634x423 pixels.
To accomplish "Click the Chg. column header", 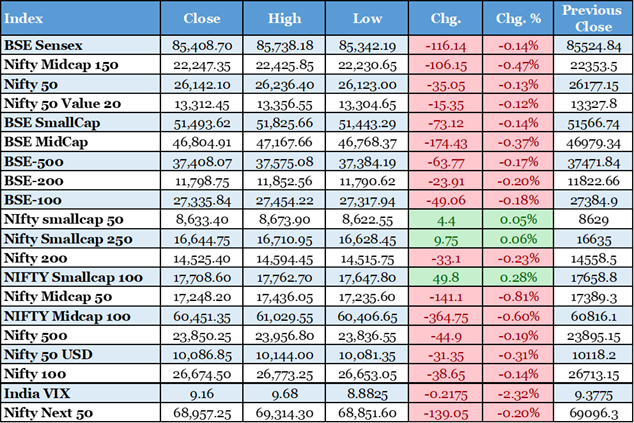I will coord(446,19).
